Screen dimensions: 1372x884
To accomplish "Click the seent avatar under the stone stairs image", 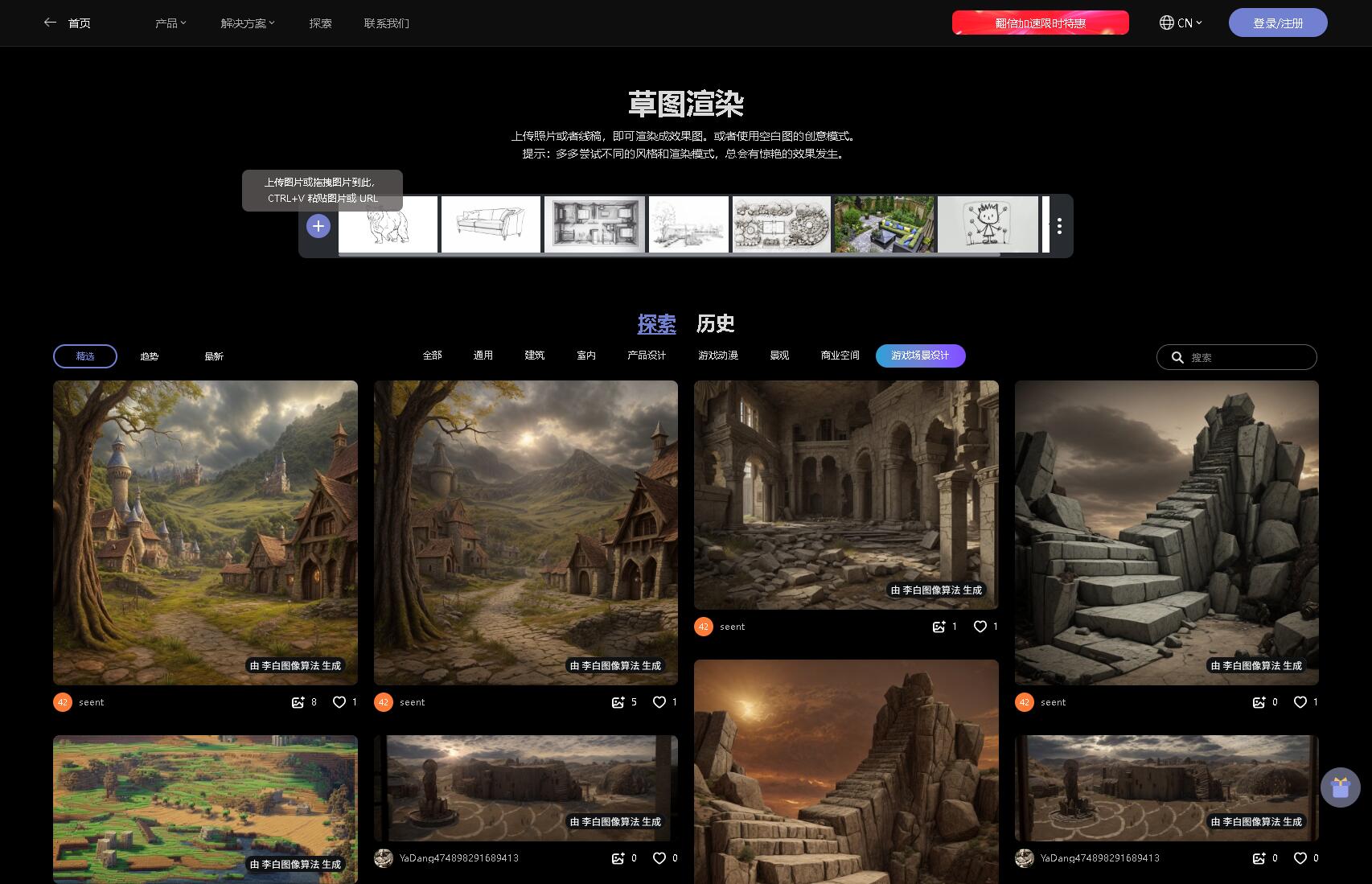I will [1024, 702].
